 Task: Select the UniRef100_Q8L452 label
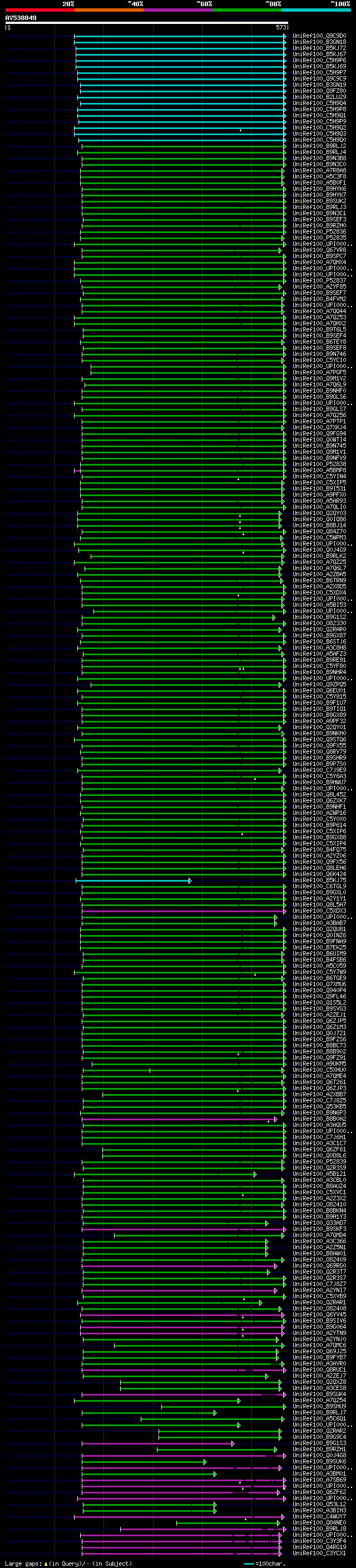coord(319,794)
